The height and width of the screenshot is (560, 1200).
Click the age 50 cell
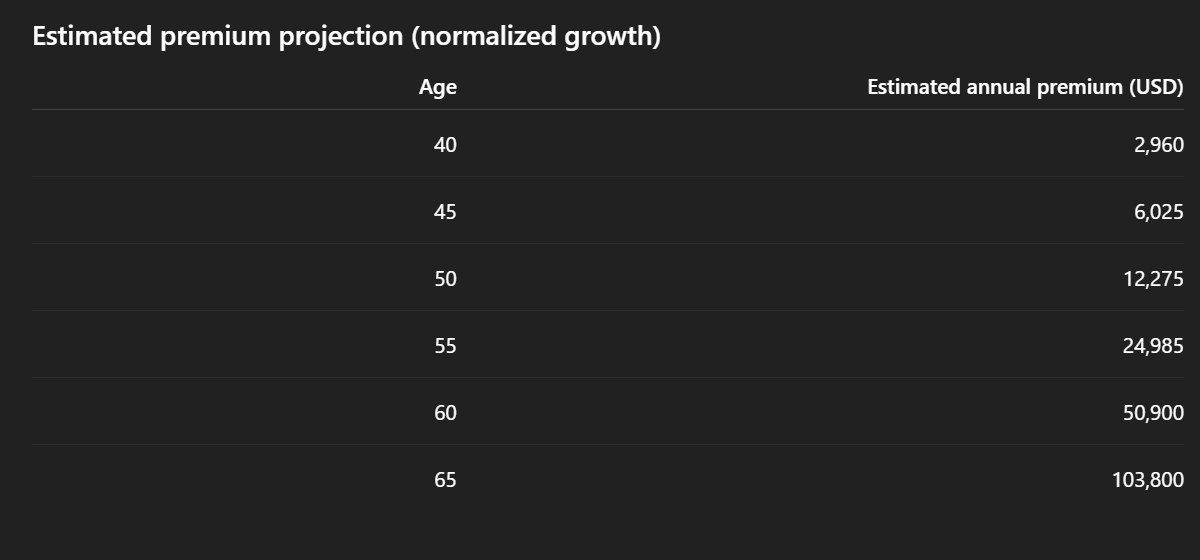(x=445, y=279)
